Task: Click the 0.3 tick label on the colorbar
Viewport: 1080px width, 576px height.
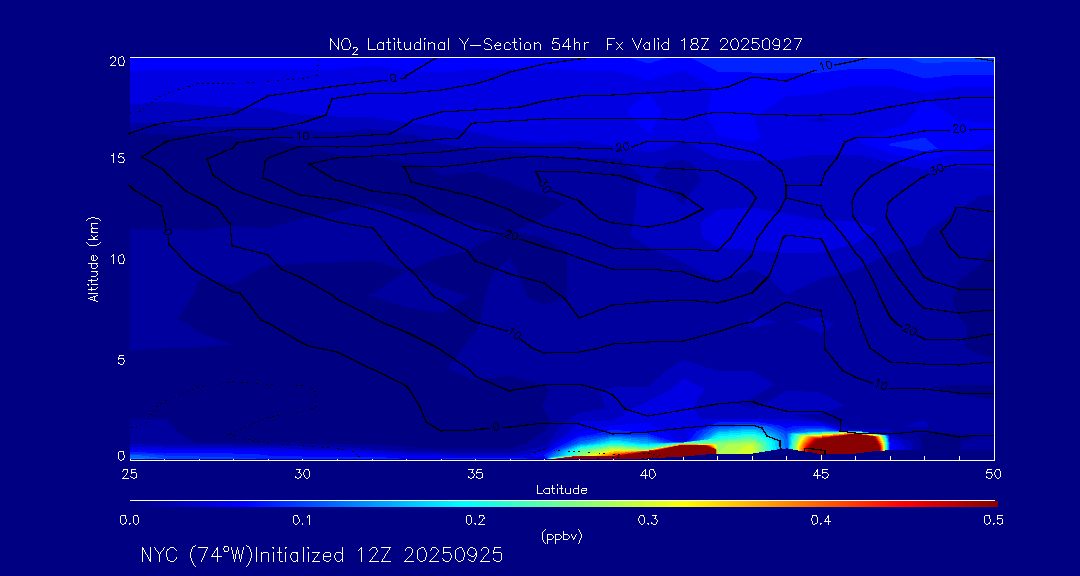Action: (648, 520)
